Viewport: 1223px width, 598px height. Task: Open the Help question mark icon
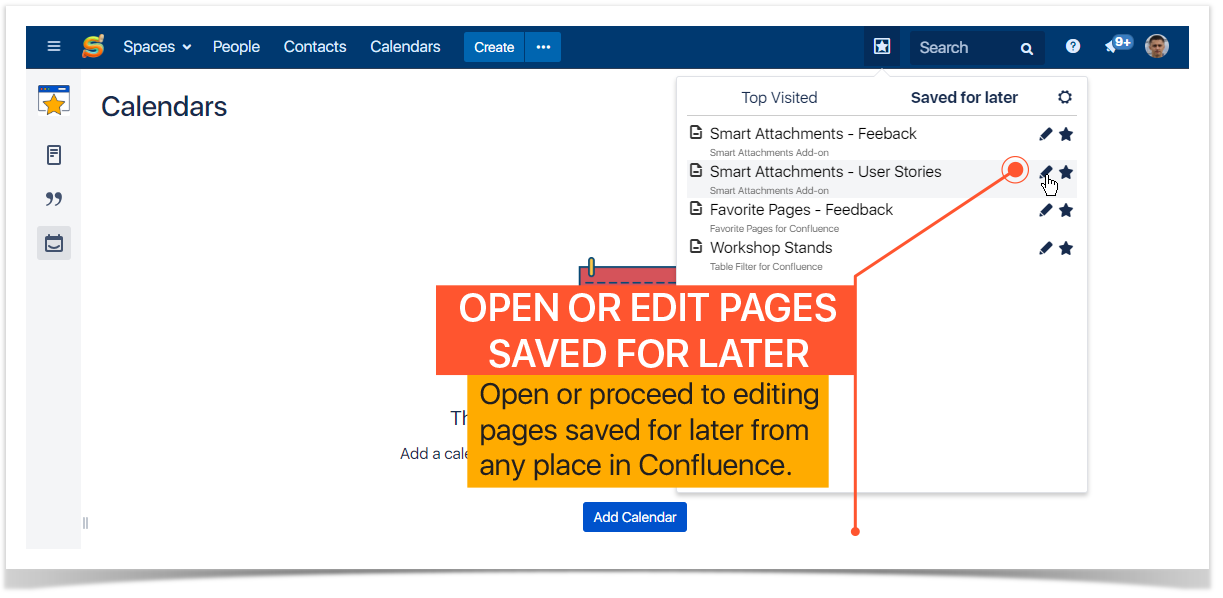tap(1073, 46)
